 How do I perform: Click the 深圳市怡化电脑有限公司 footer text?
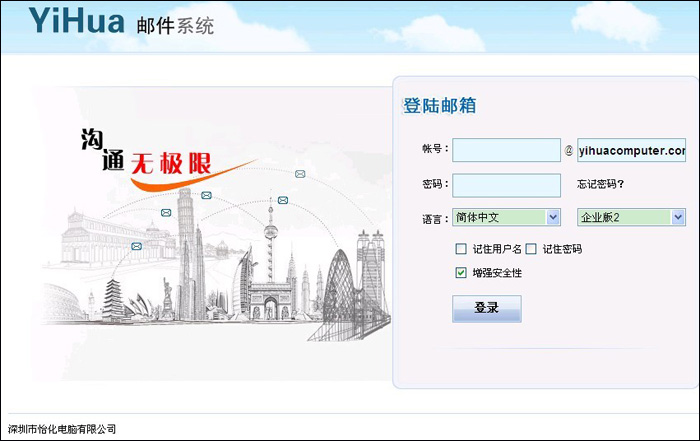[x=62, y=429]
